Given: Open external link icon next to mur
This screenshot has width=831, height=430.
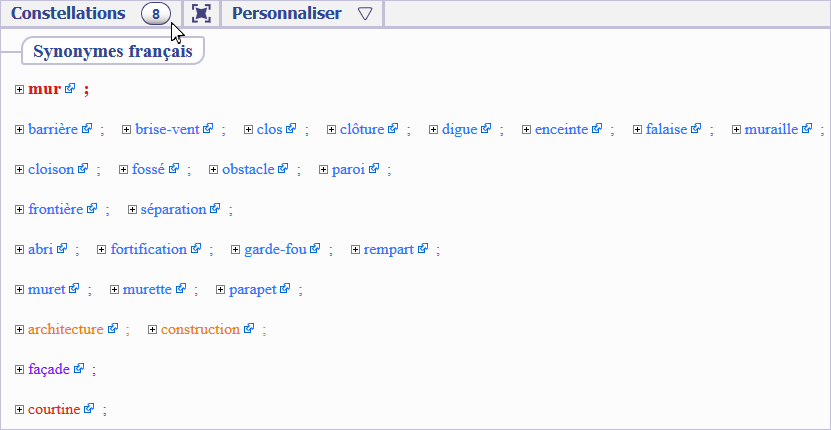Looking at the screenshot, I should coord(70,89).
